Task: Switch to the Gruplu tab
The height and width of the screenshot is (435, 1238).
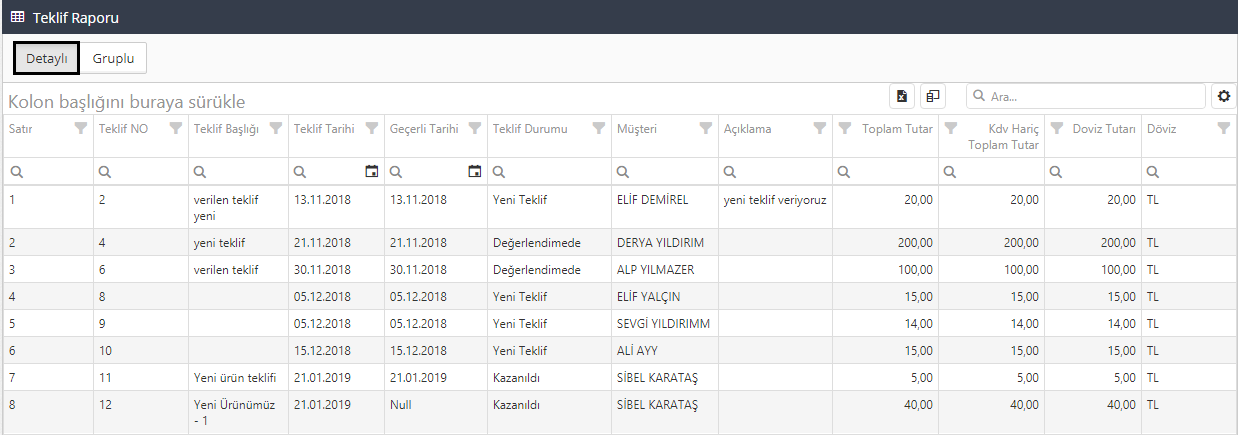Action: (x=113, y=58)
